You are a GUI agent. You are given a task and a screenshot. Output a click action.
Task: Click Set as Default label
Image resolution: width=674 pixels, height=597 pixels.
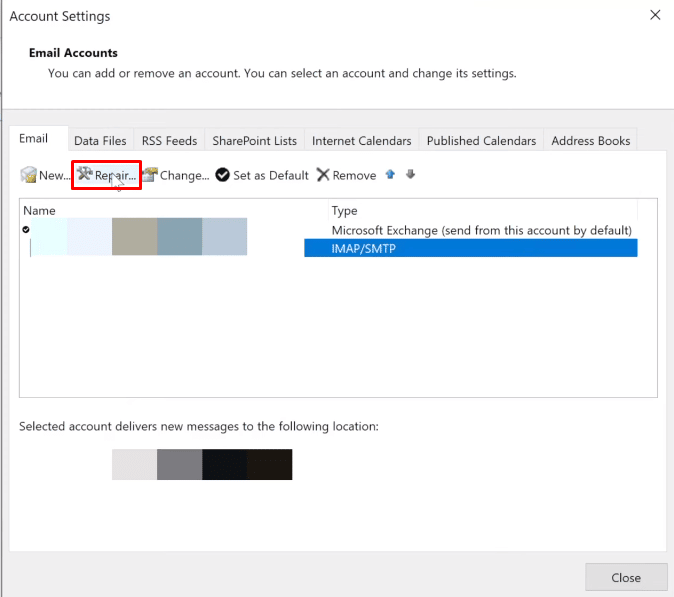[271, 175]
